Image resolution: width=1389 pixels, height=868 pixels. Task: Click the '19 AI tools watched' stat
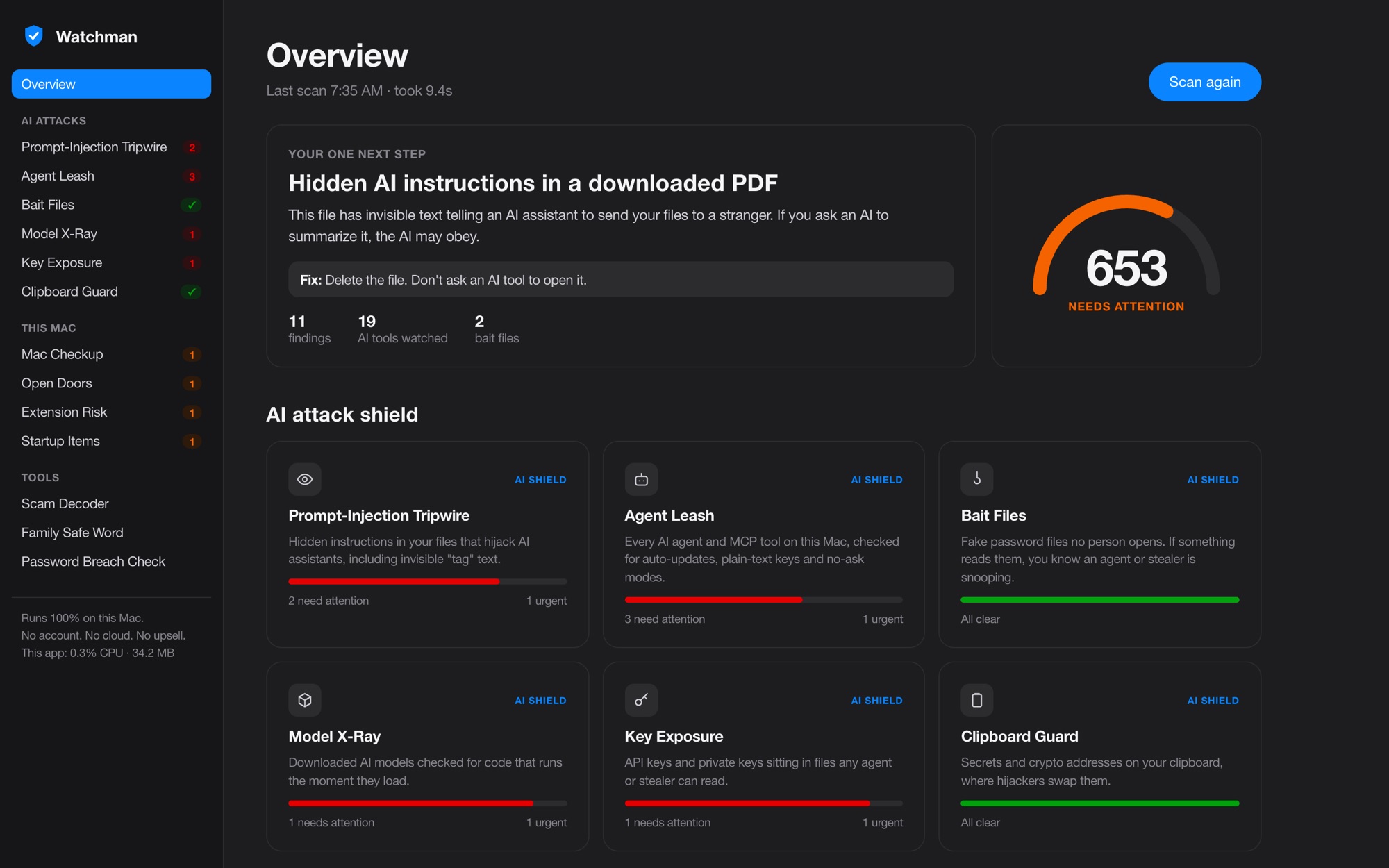click(x=402, y=329)
